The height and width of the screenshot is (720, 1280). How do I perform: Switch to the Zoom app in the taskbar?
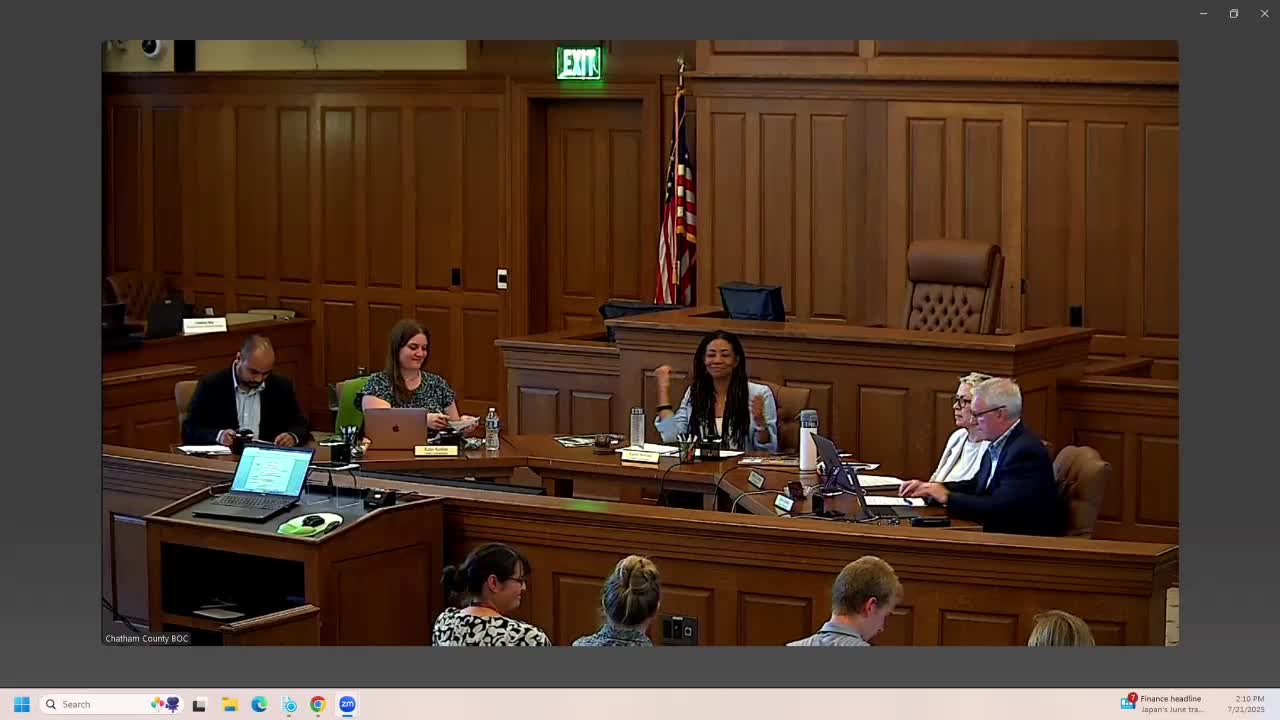(347, 704)
